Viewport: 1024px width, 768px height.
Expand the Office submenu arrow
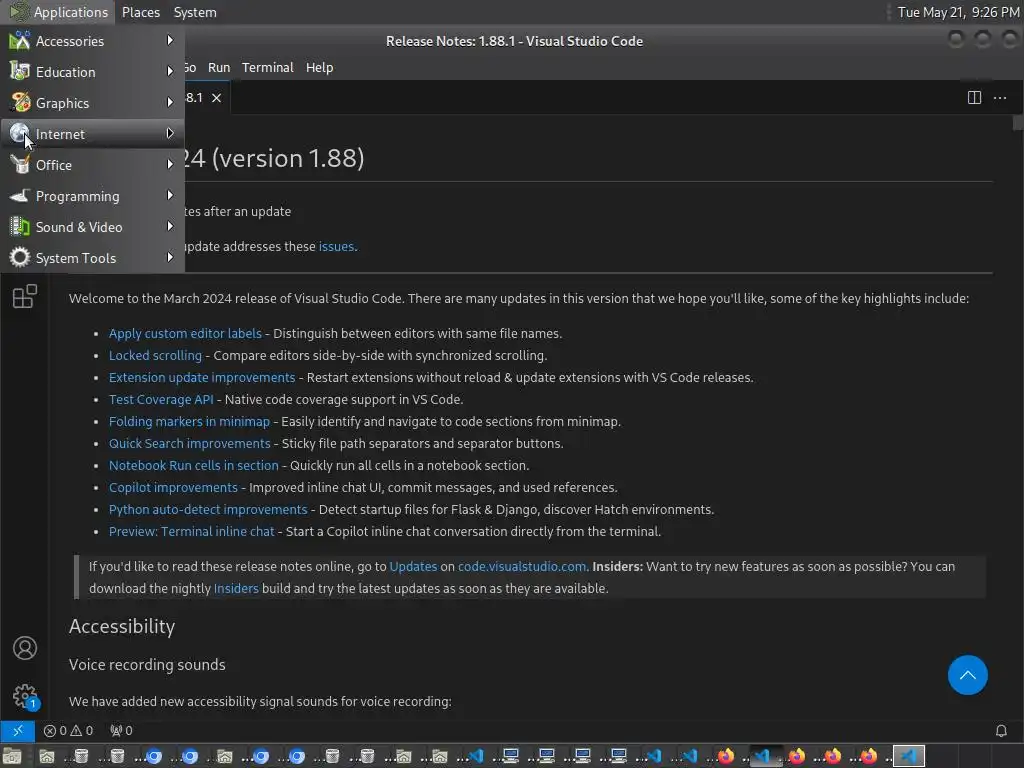[x=170, y=165]
